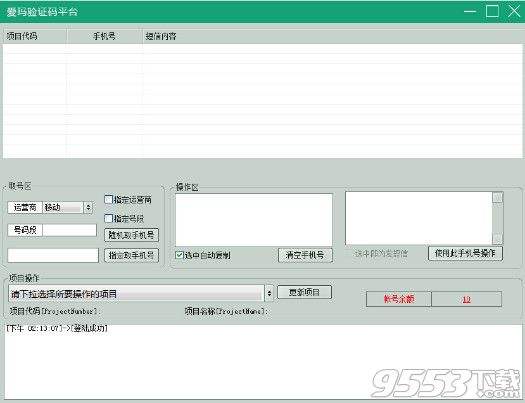The height and width of the screenshot is (403, 525).
Task: Click the 指定取手机号 button
Action: (132, 255)
